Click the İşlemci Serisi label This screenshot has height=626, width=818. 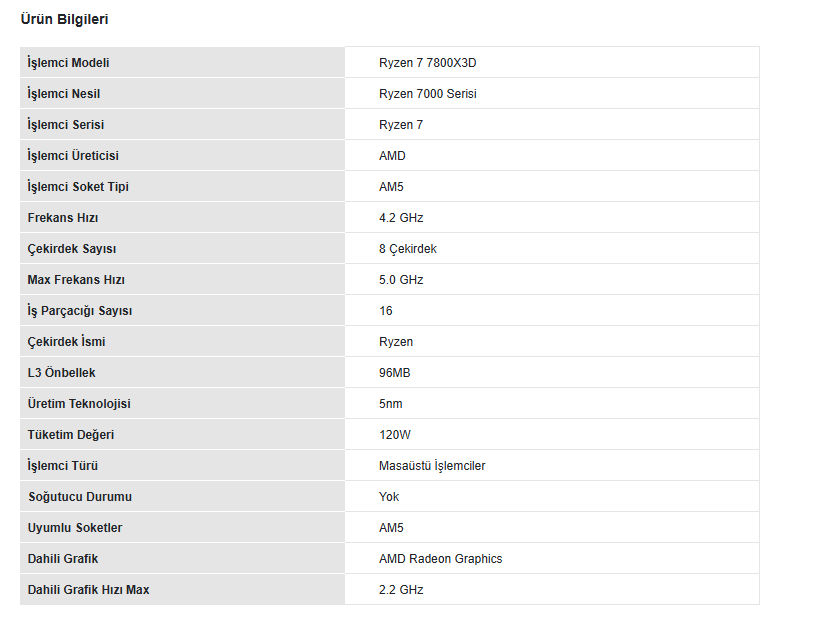pos(65,125)
